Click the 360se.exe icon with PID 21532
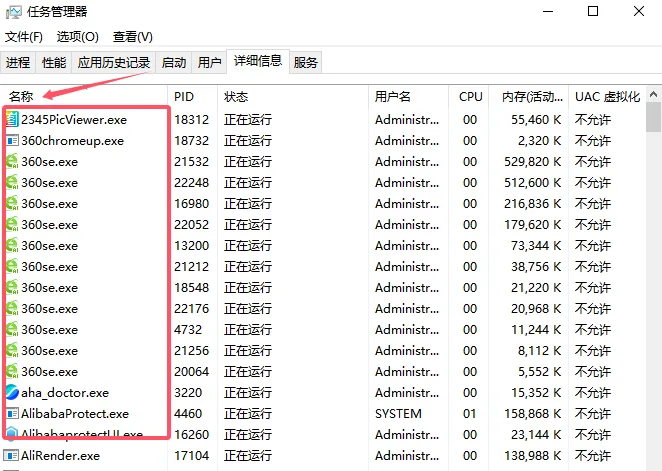Image resolution: width=662 pixels, height=471 pixels. pyautogui.click(x=12, y=162)
